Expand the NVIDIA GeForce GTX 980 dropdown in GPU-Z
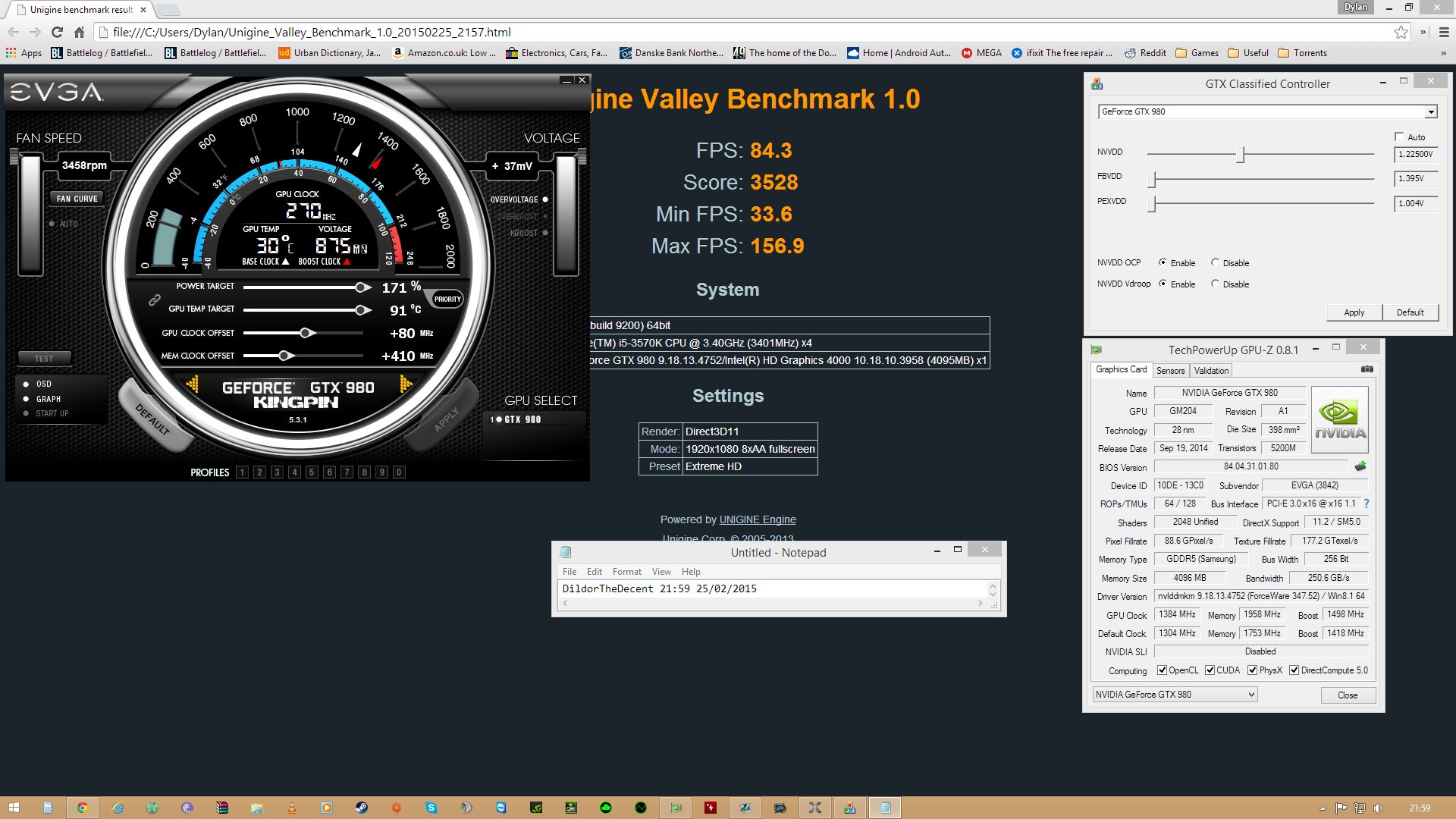Screen dimensions: 1456x819 pos(1251,695)
